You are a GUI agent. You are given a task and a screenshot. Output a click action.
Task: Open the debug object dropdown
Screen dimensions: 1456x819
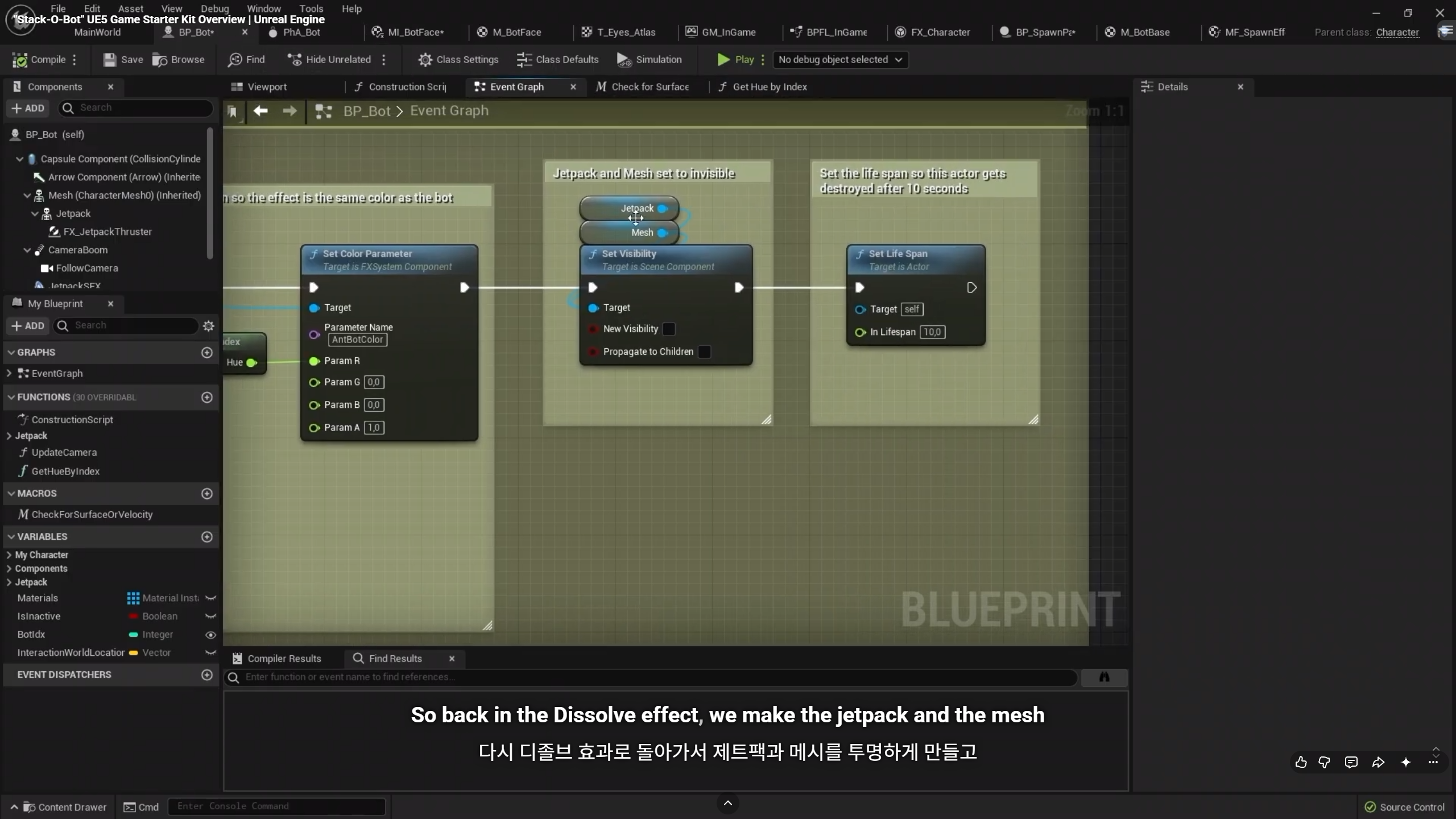(x=840, y=60)
